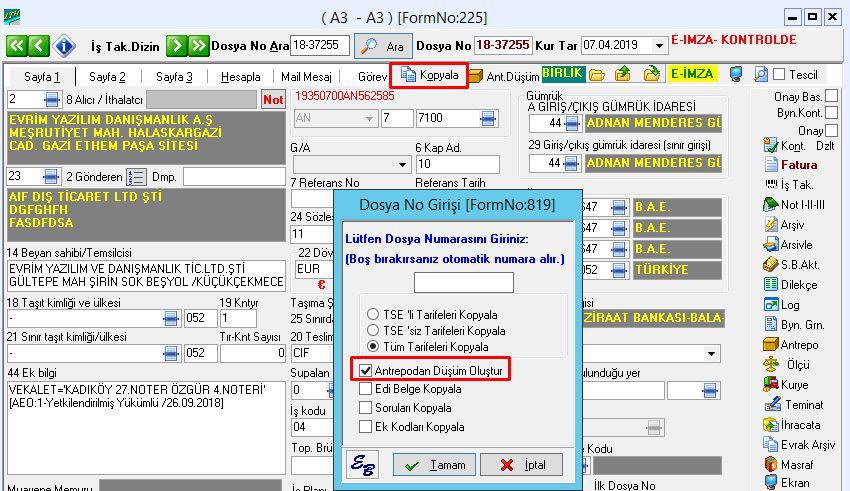850x491 pixels.
Task: Open Fatura from the right sidebar
Action: [789, 165]
